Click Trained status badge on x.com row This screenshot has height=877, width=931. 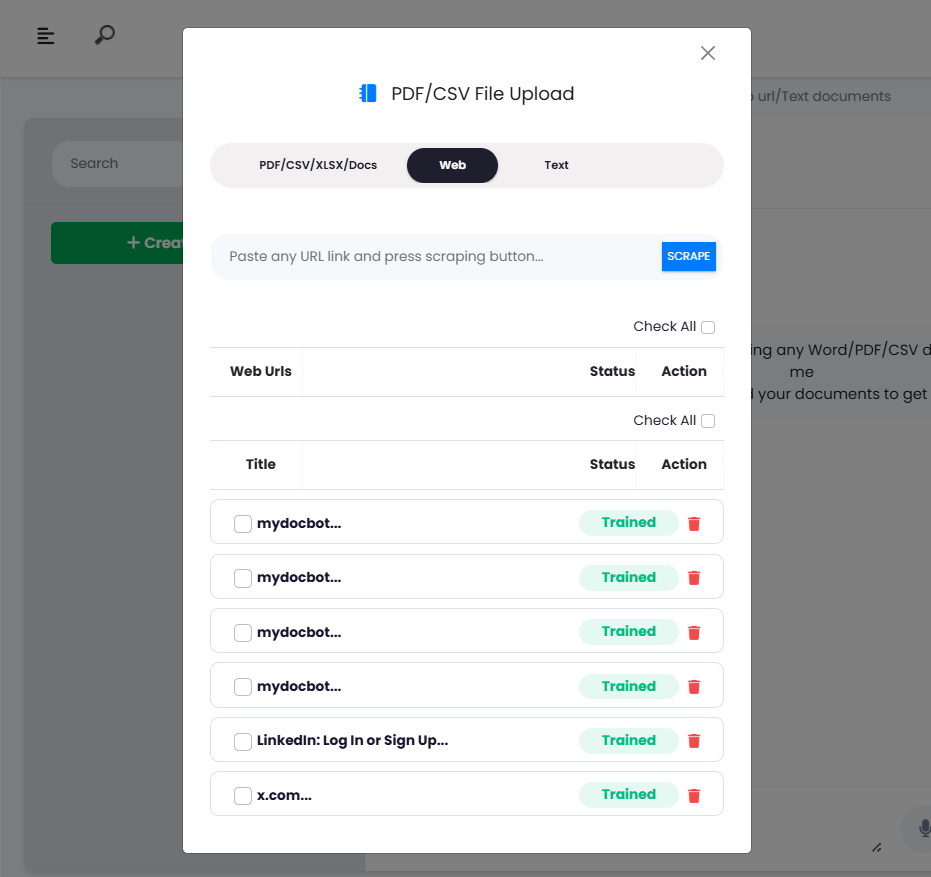coord(628,795)
